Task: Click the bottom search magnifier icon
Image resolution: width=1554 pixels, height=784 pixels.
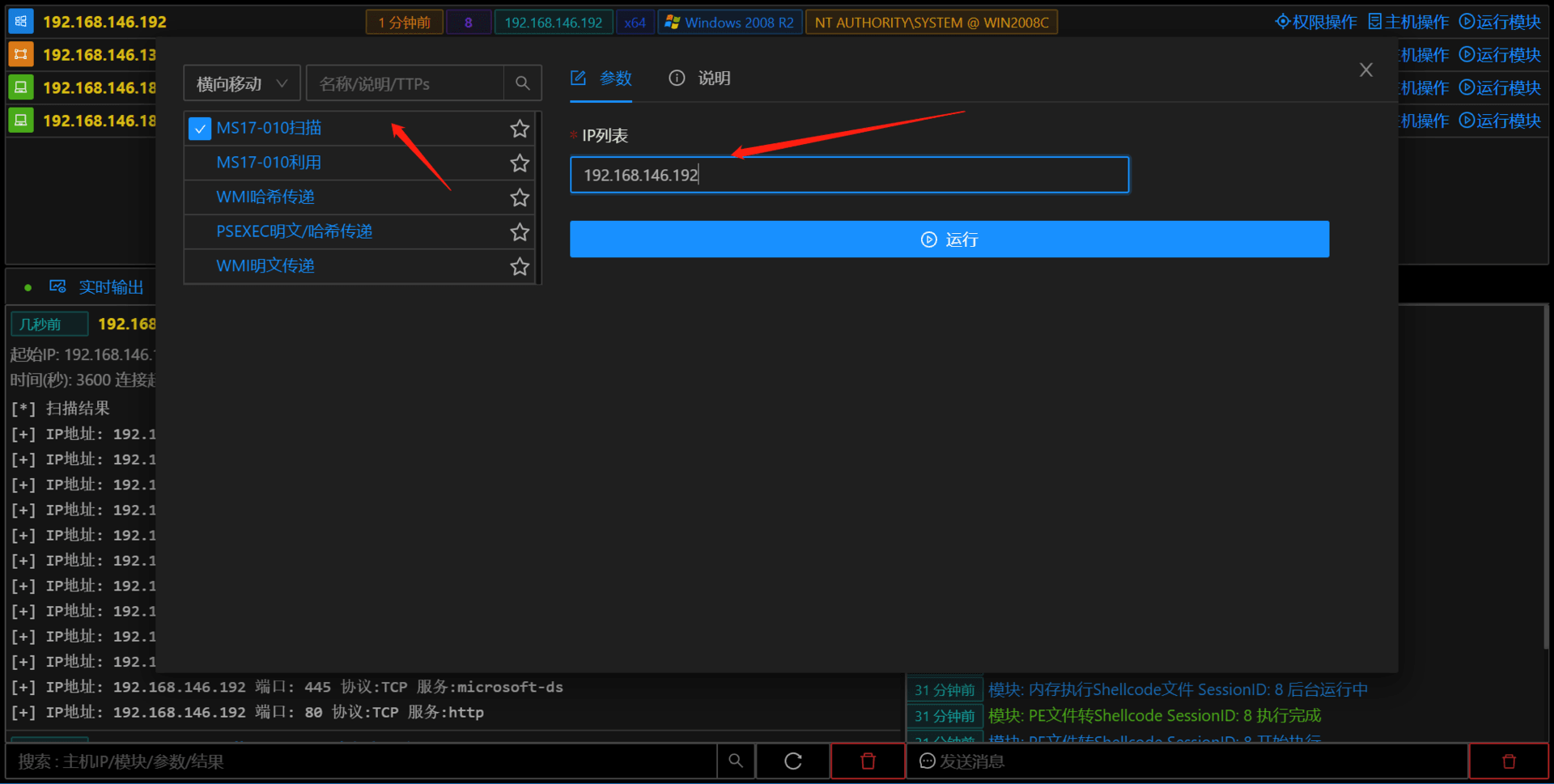Action: (736, 761)
